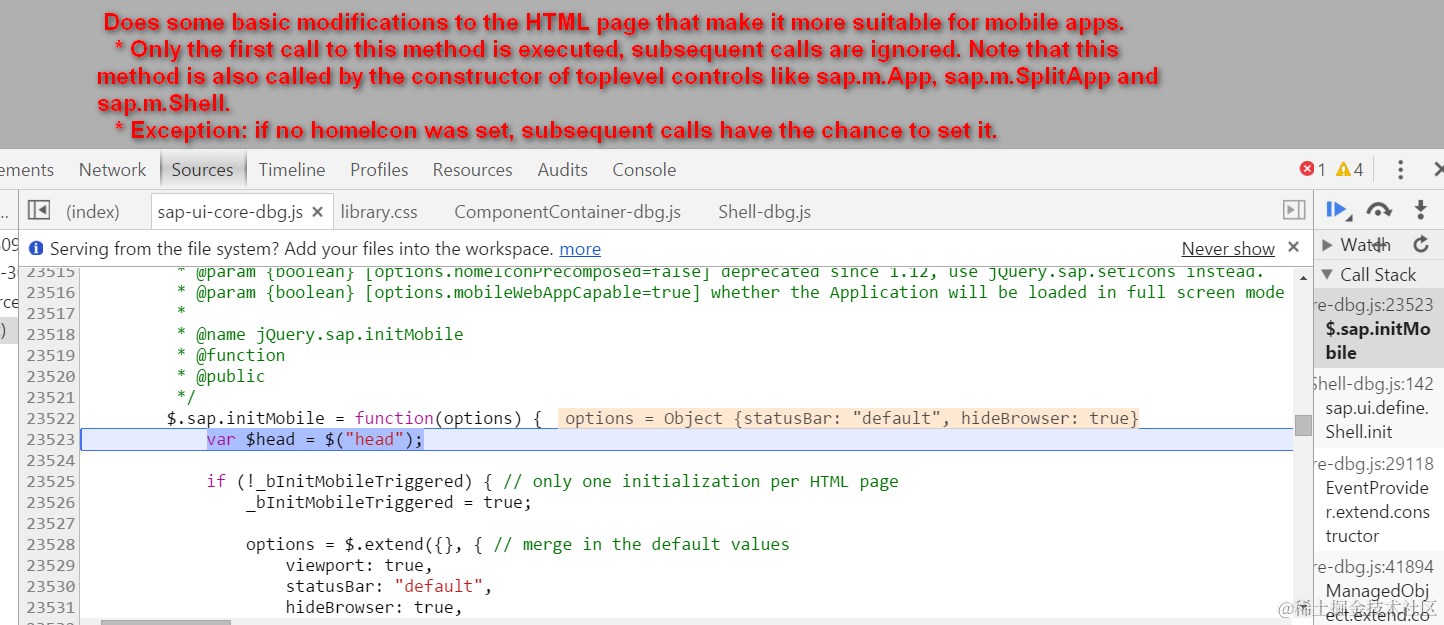Switch to the Network panel

(112, 170)
